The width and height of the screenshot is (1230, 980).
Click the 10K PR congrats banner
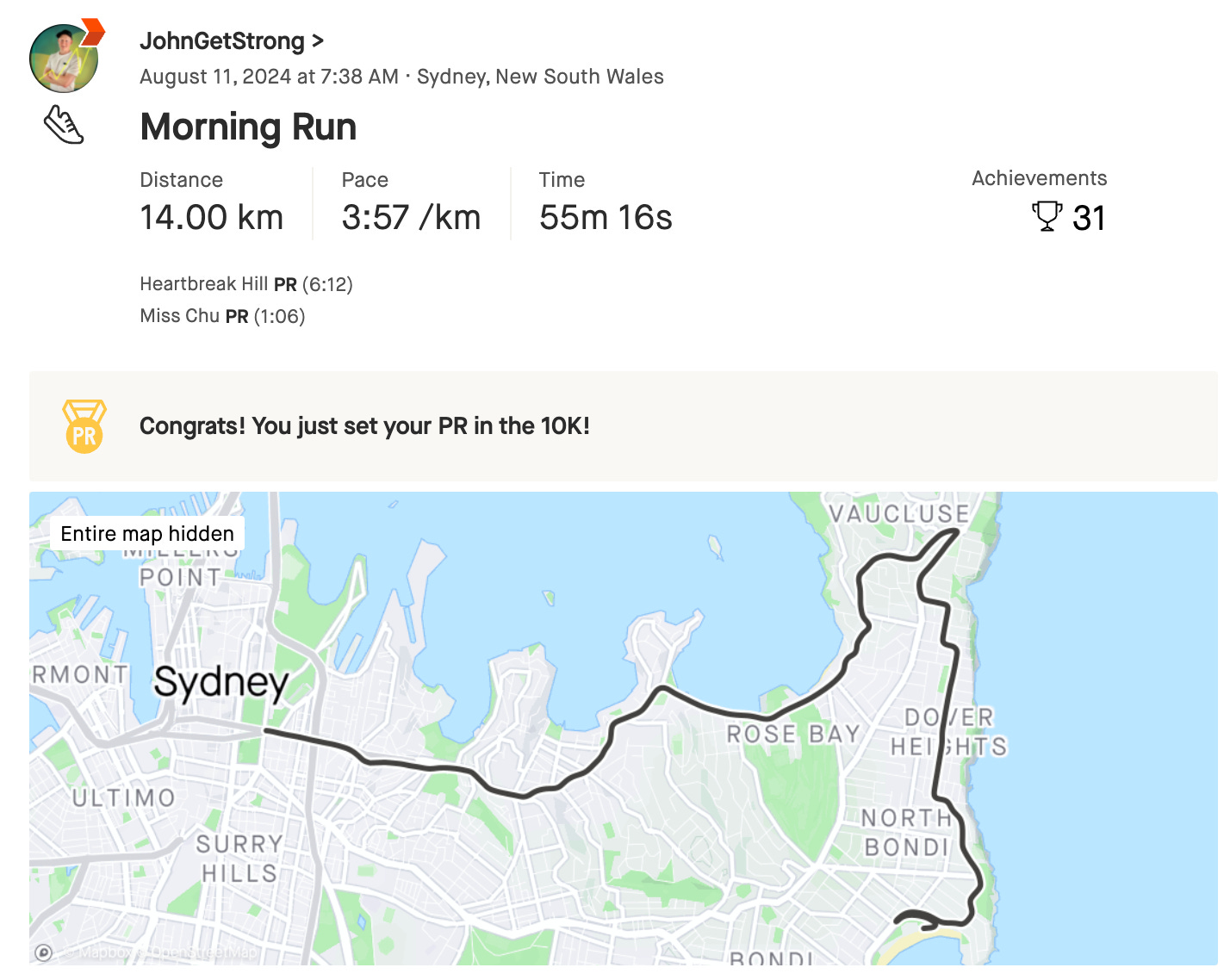tap(364, 425)
